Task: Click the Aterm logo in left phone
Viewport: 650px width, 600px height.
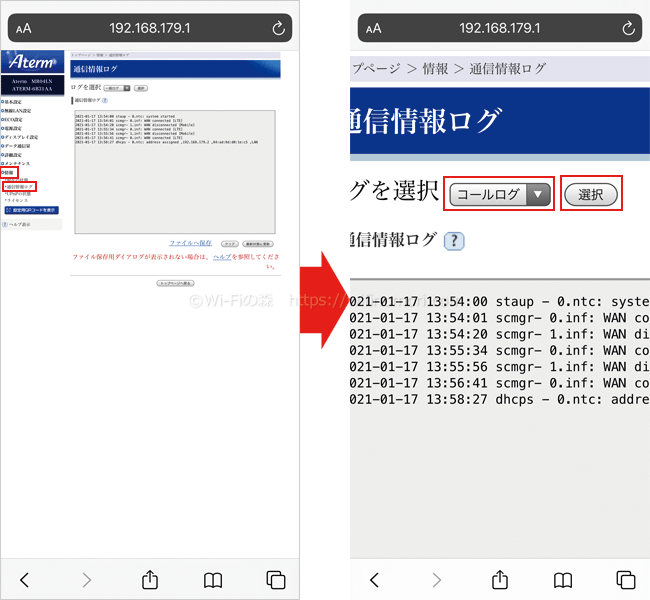Action: (32, 62)
